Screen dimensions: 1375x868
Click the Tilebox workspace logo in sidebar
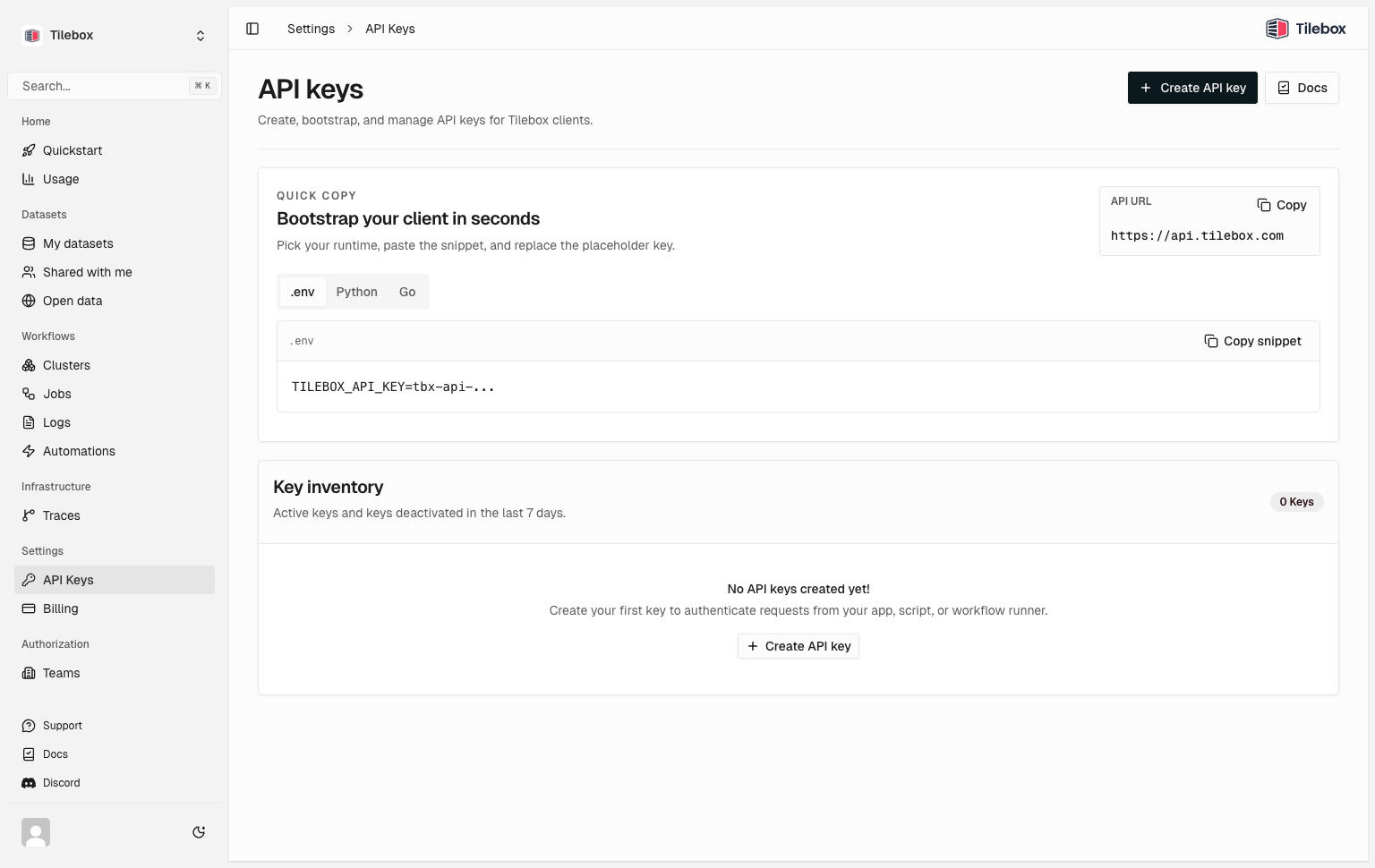tap(32, 36)
